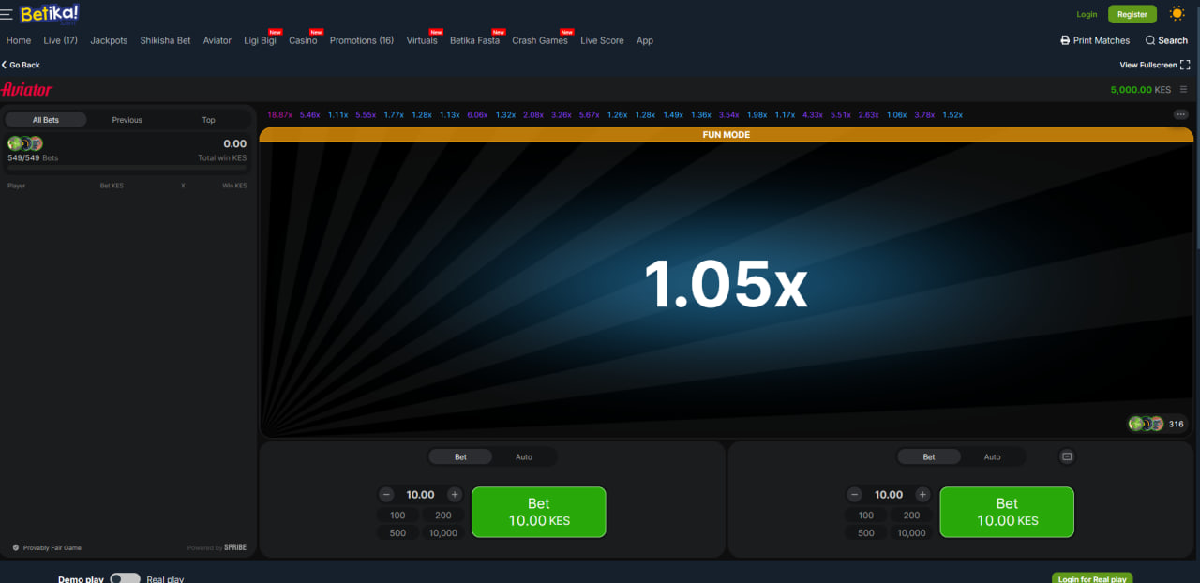Click Login for Real play button
The height and width of the screenshot is (583, 1200).
click(x=1092, y=579)
